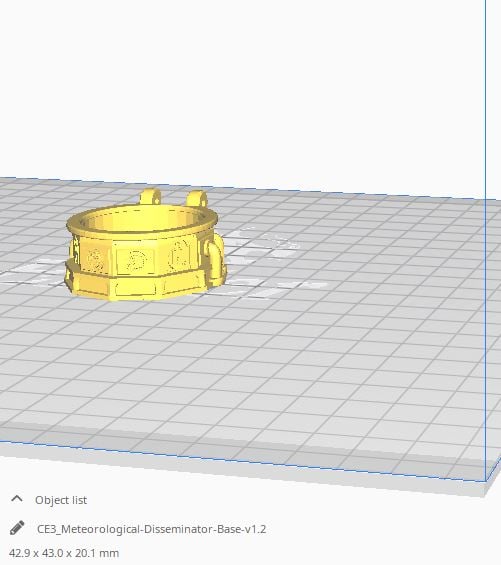Collapse the Object list chevron
Image resolution: width=501 pixels, height=565 pixels.
click(x=17, y=499)
